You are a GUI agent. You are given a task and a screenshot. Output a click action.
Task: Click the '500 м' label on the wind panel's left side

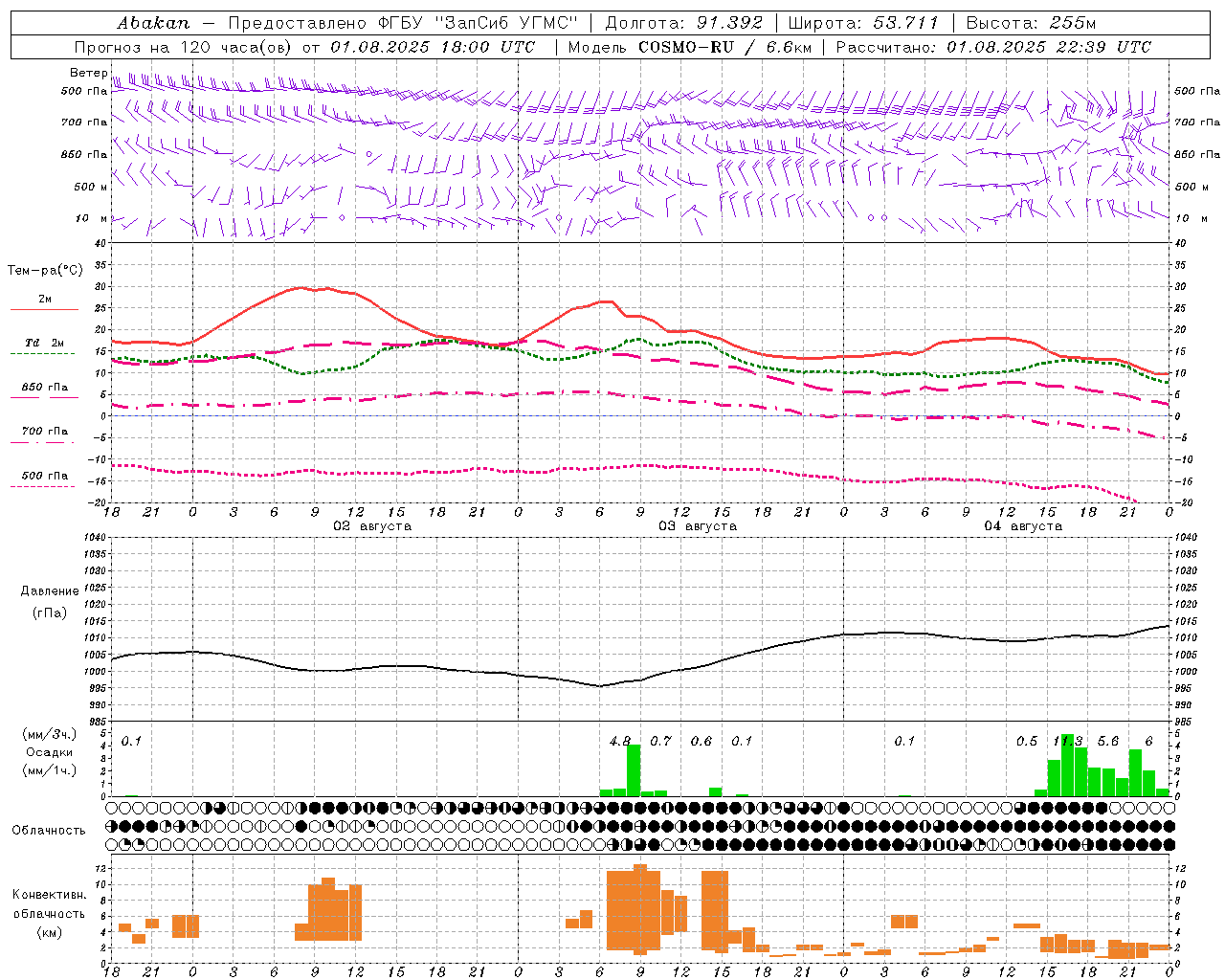(x=91, y=187)
